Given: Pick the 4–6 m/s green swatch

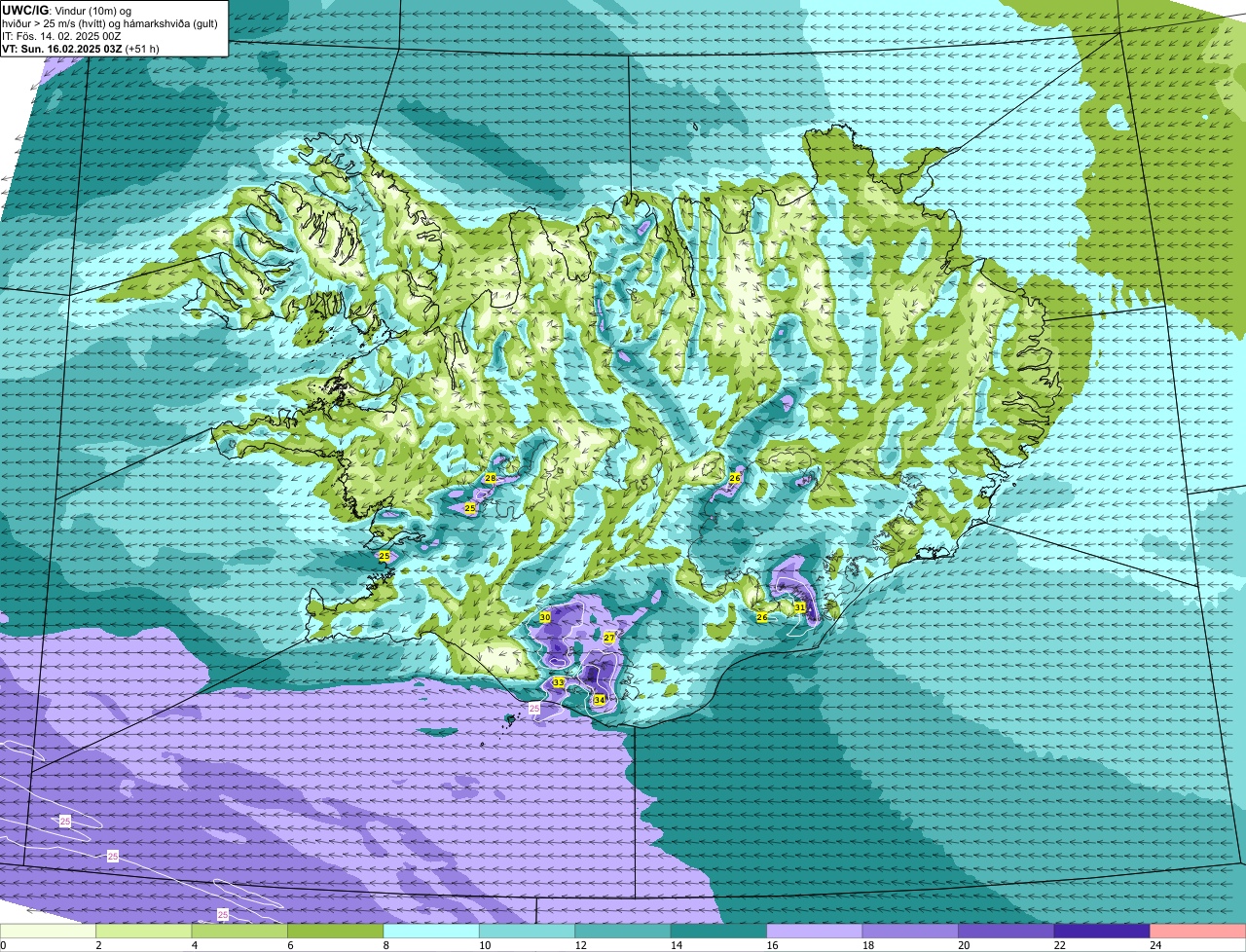Looking at the screenshot, I should point(239,931).
